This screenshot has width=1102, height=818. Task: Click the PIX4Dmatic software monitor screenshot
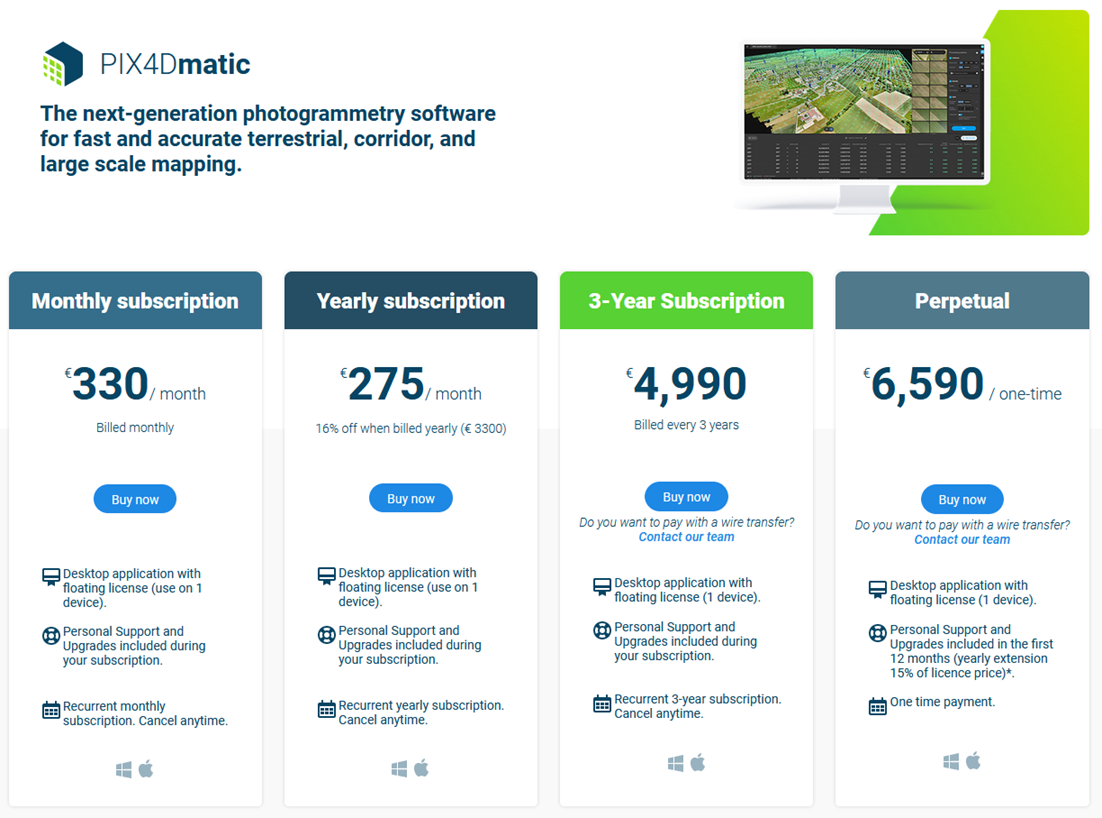[x=865, y=112]
